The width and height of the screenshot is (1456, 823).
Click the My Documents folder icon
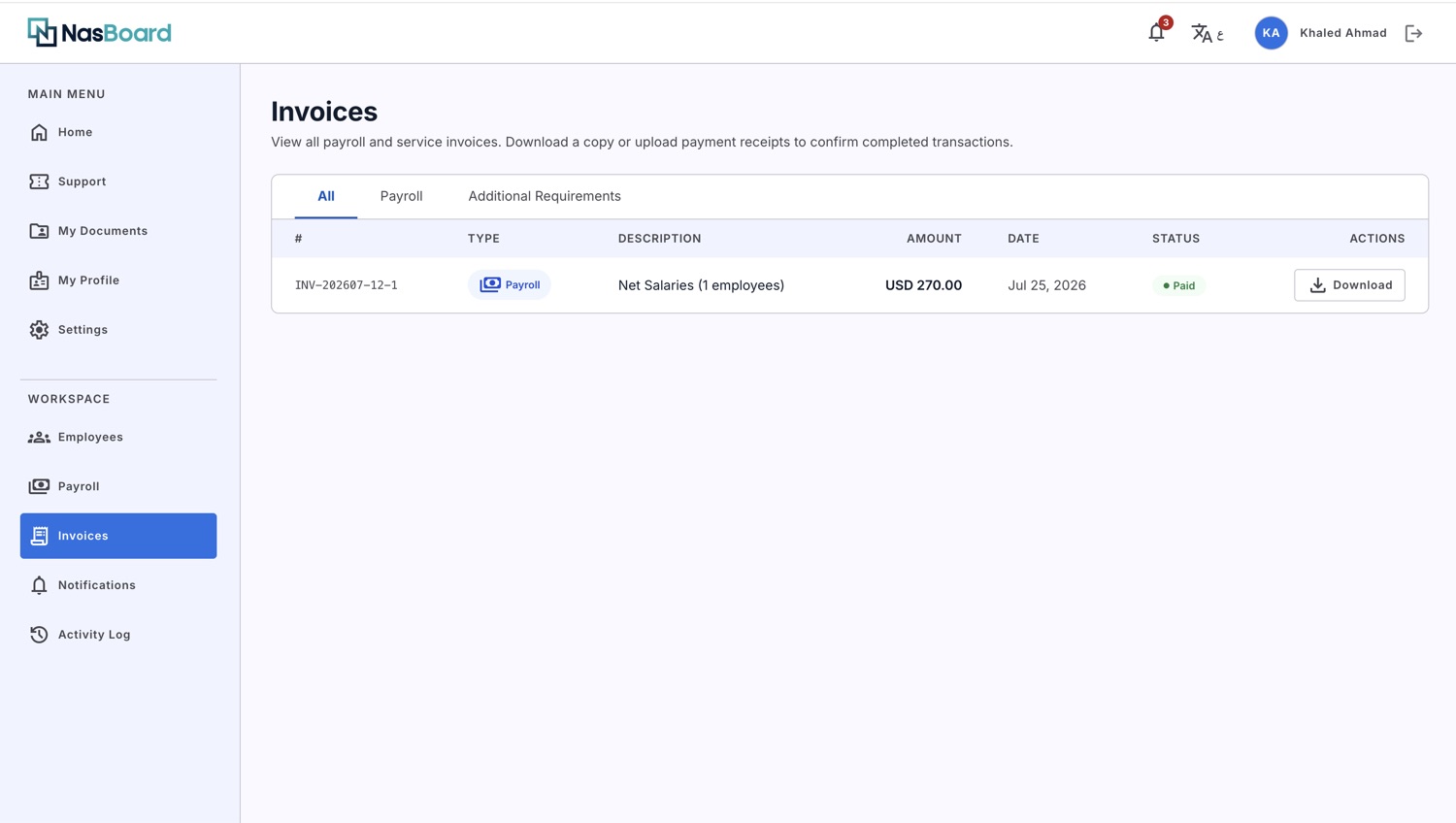(x=39, y=231)
